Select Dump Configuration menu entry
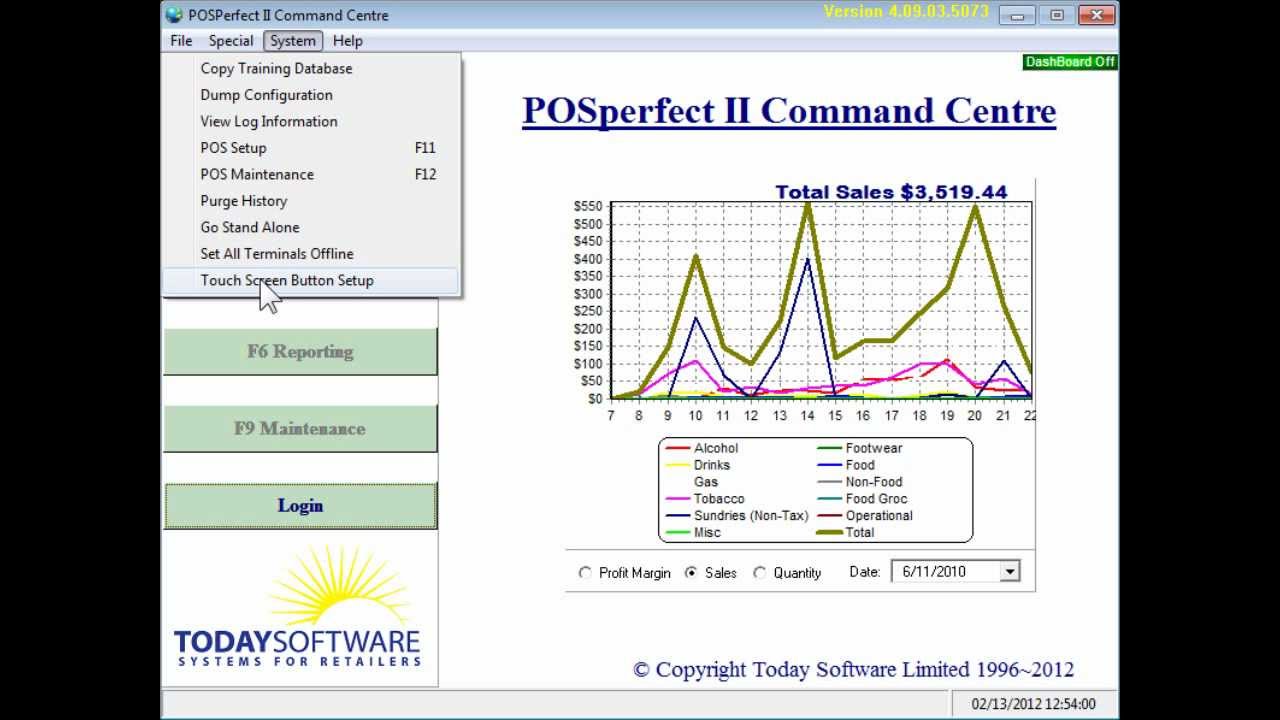The width and height of the screenshot is (1280, 720). click(x=311, y=95)
